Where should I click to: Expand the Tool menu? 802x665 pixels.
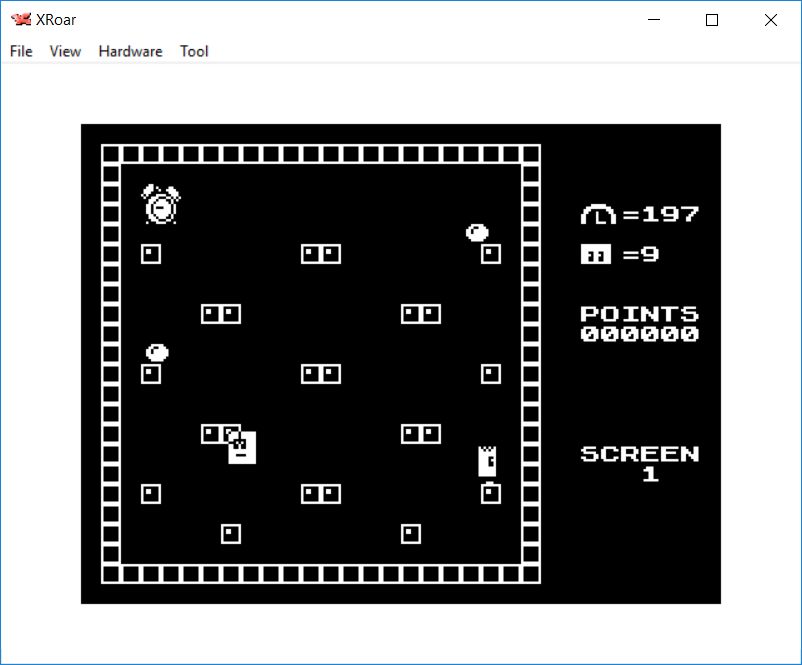(194, 51)
